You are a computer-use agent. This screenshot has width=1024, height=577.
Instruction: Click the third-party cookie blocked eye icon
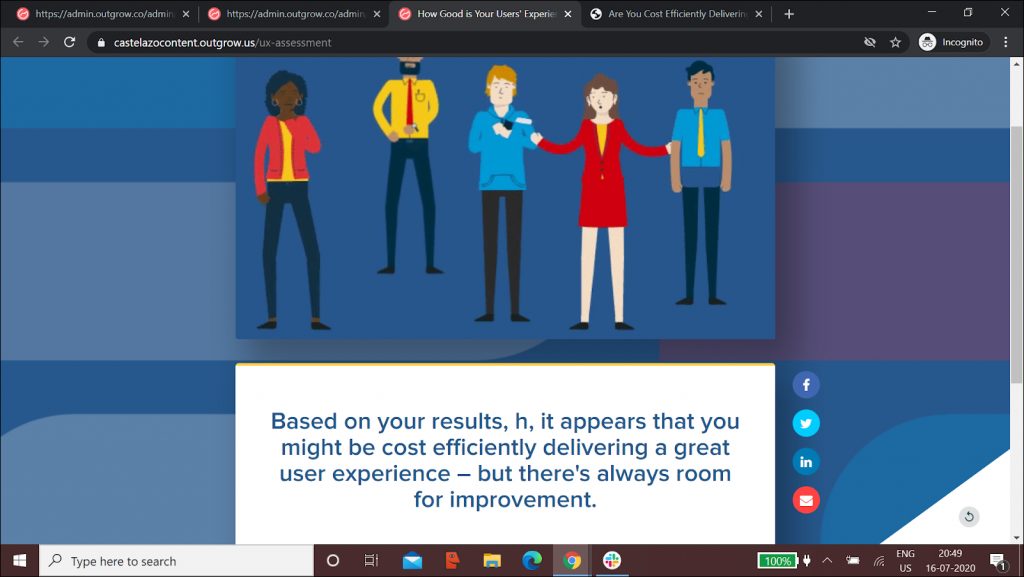click(x=870, y=42)
